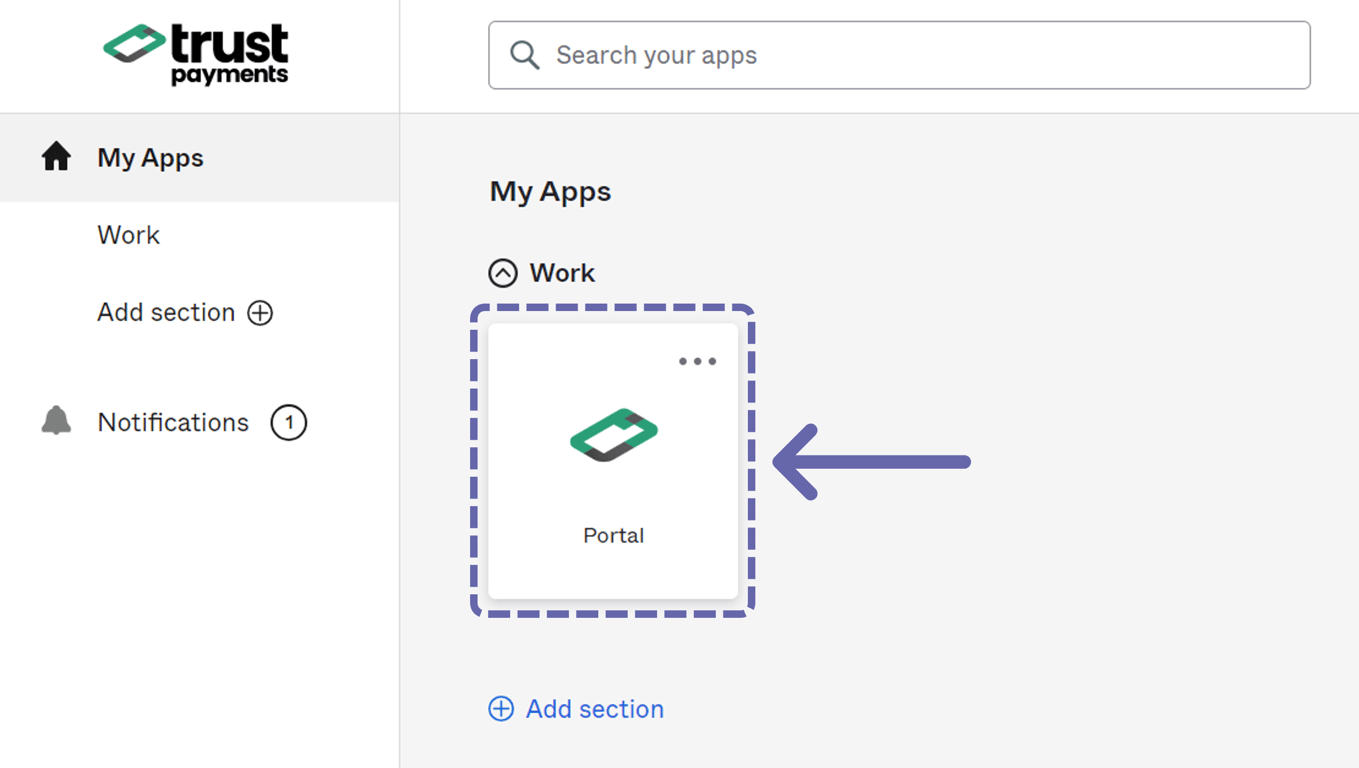Collapse the Work section chevron
The height and width of the screenshot is (768, 1359).
(x=503, y=273)
